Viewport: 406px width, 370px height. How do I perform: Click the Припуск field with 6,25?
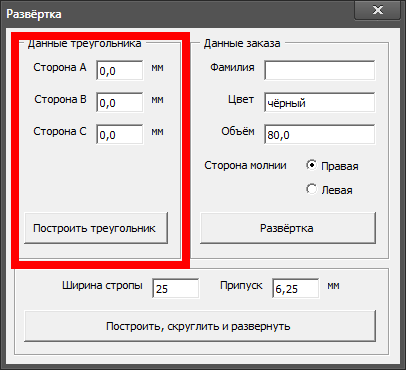(x=296, y=288)
